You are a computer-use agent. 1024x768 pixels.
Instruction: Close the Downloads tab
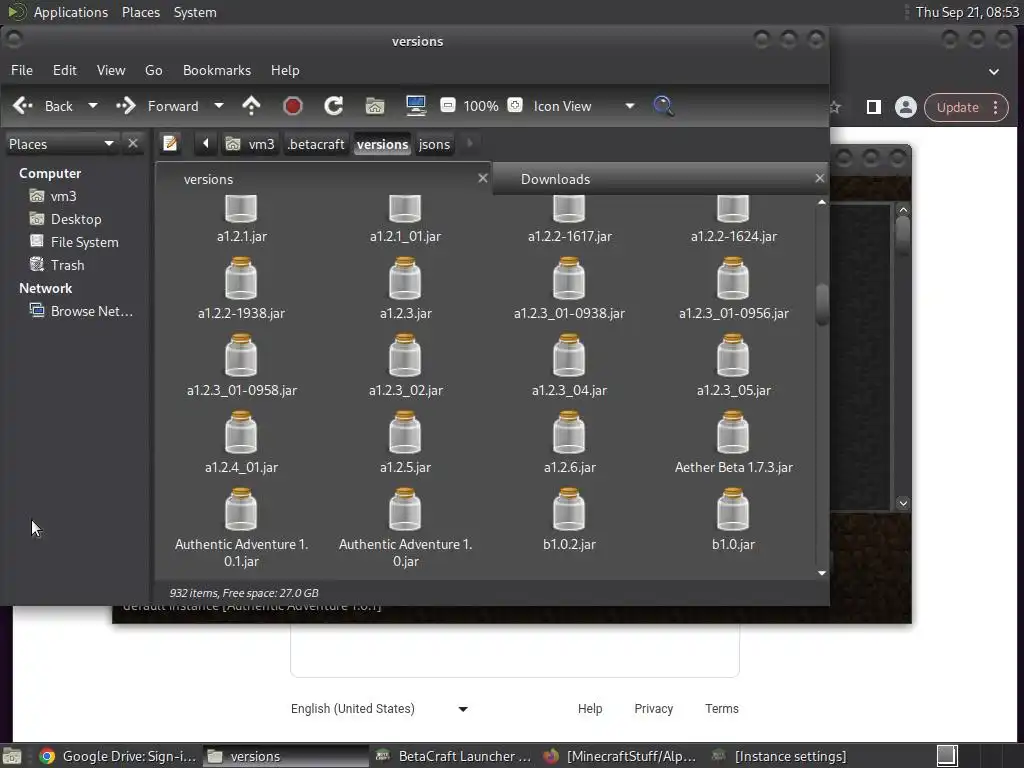point(820,178)
